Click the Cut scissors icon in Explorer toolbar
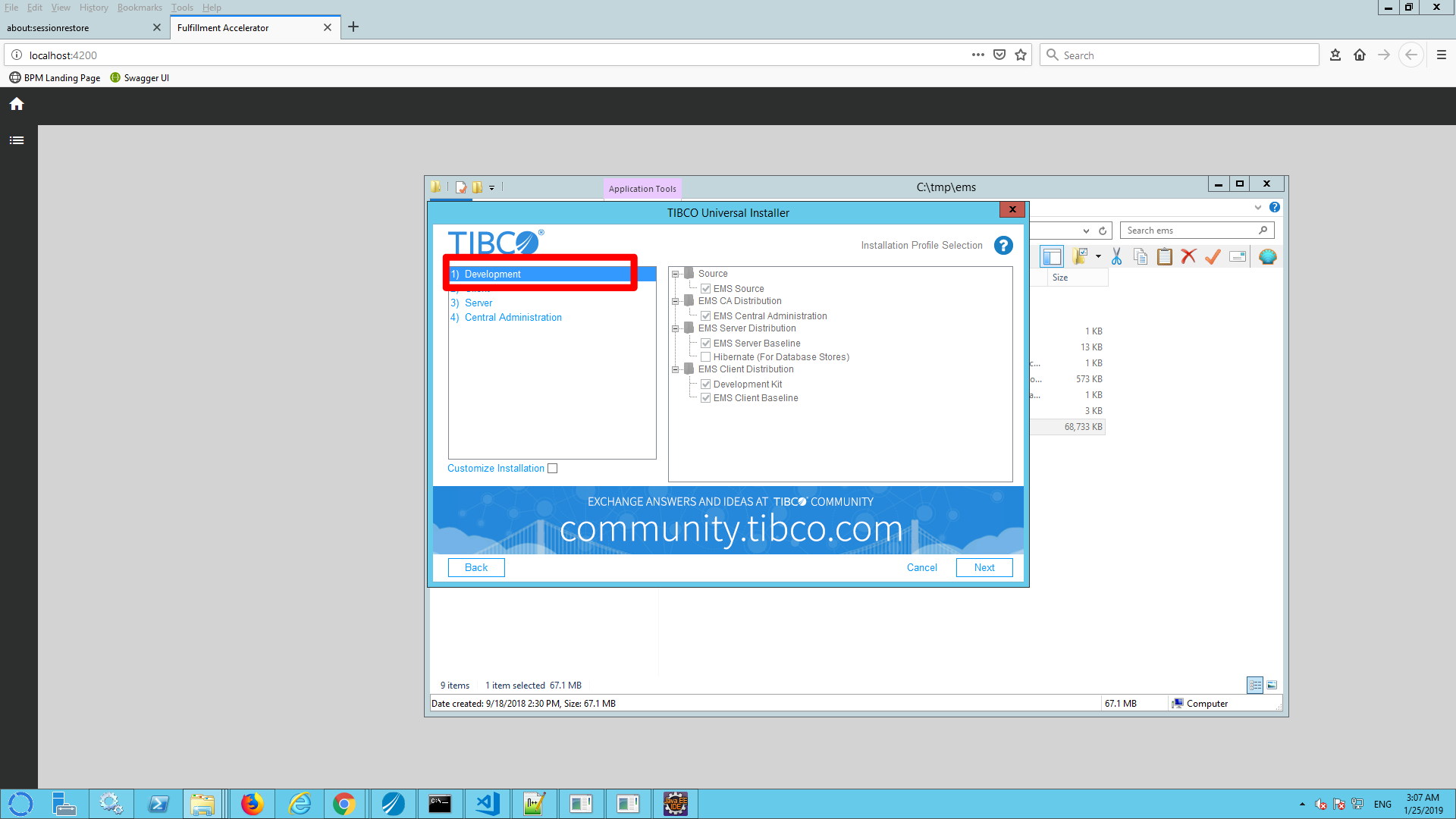Image resolution: width=1456 pixels, height=819 pixels. pyautogui.click(x=1116, y=257)
